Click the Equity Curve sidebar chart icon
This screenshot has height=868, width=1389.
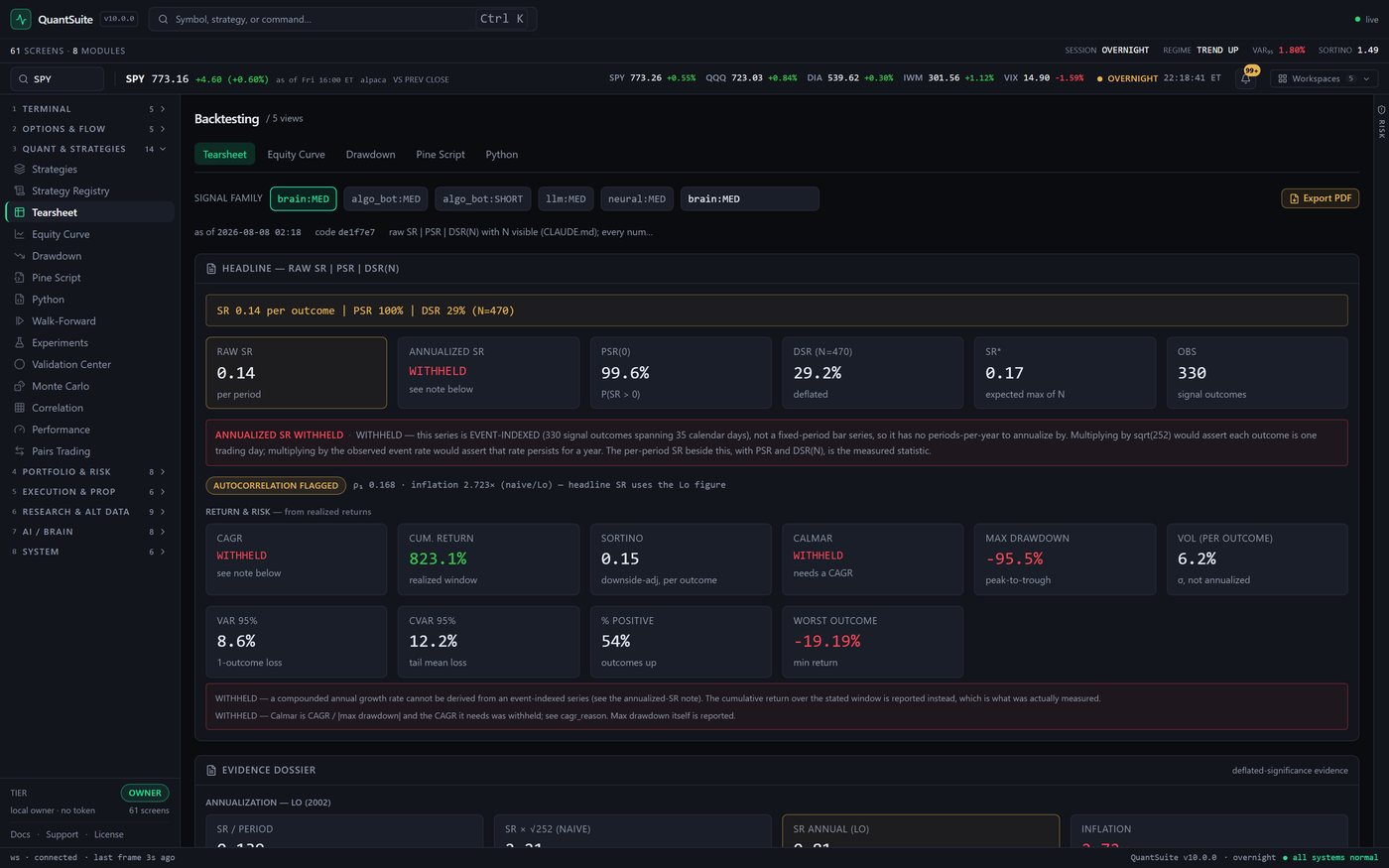click(x=19, y=234)
